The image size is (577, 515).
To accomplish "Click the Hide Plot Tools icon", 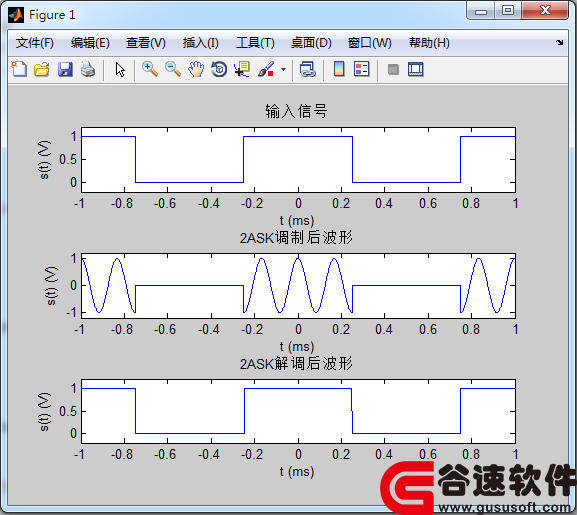I will pyautogui.click(x=393, y=69).
